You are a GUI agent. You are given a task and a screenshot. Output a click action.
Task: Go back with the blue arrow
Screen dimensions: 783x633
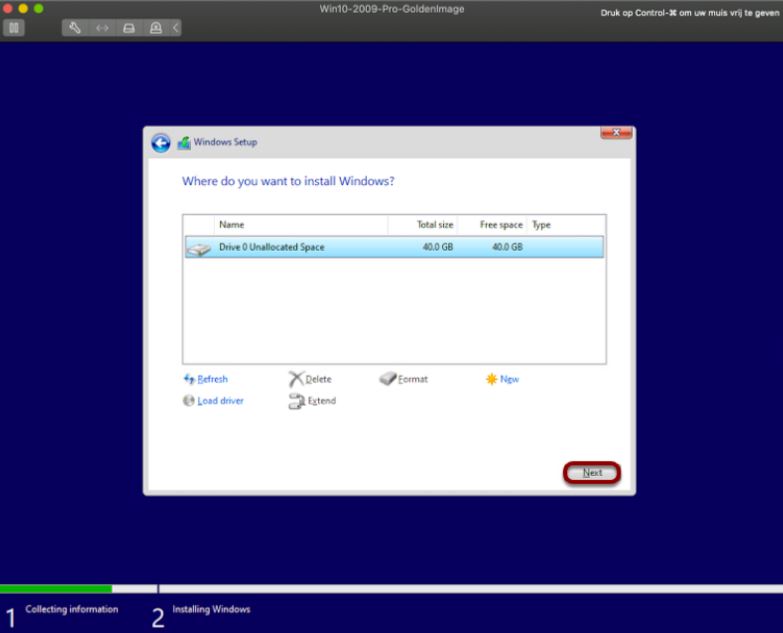[161, 143]
